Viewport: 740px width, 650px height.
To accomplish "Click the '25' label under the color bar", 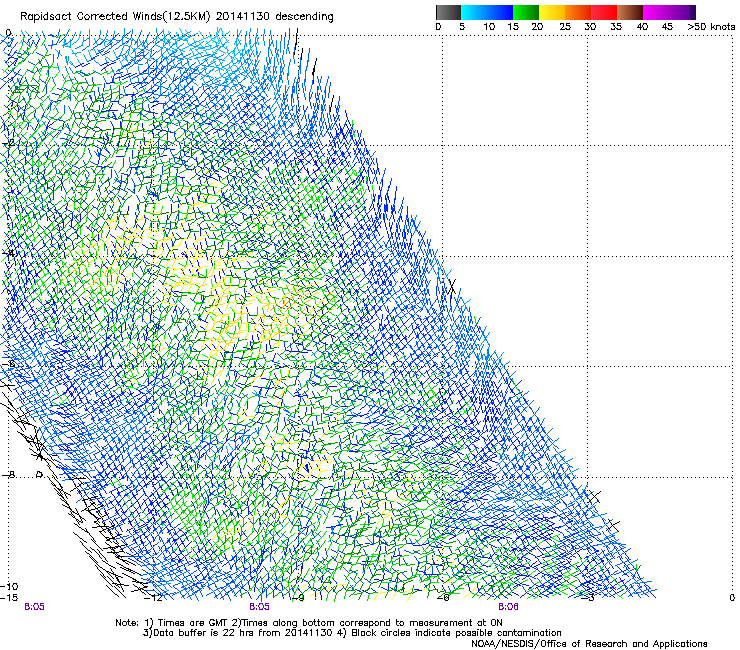I will 565,27.
